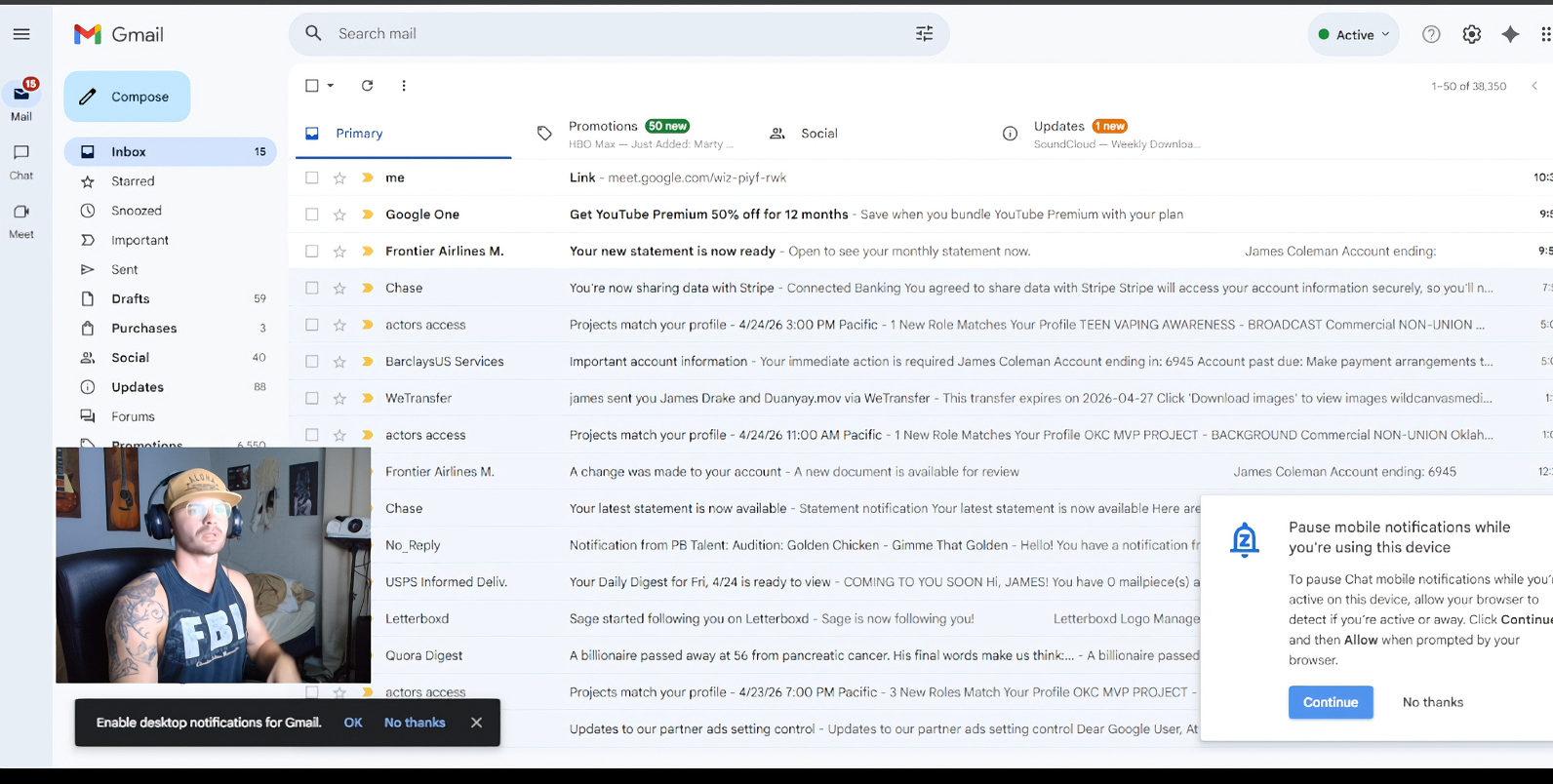Click No thanks on the desktop notifications toast
The height and width of the screenshot is (784, 1553).
pyautogui.click(x=415, y=723)
